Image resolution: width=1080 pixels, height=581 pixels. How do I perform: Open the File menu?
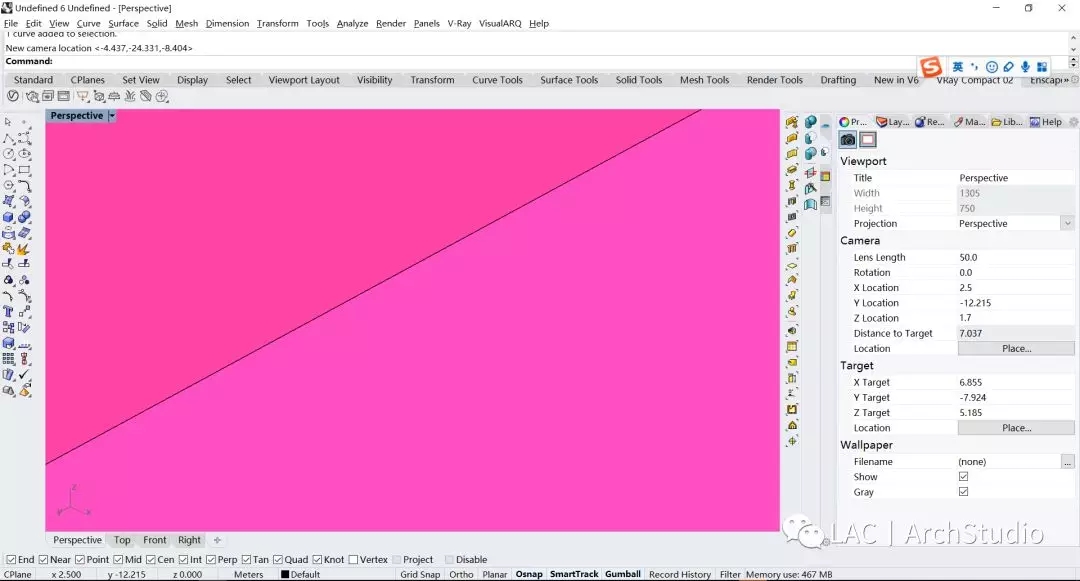[11, 23]
